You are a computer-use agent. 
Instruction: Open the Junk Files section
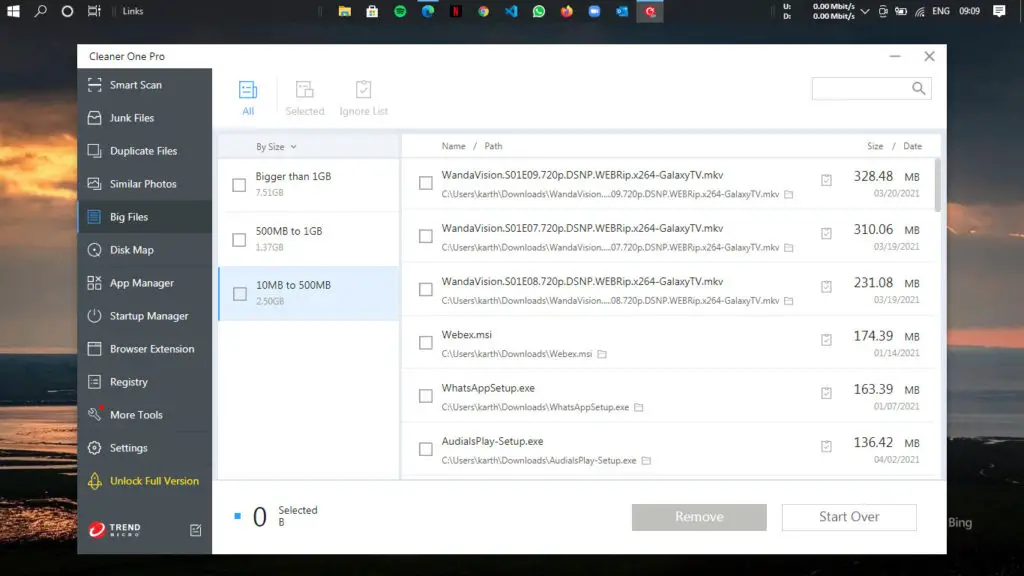click(x=144, y=118)
